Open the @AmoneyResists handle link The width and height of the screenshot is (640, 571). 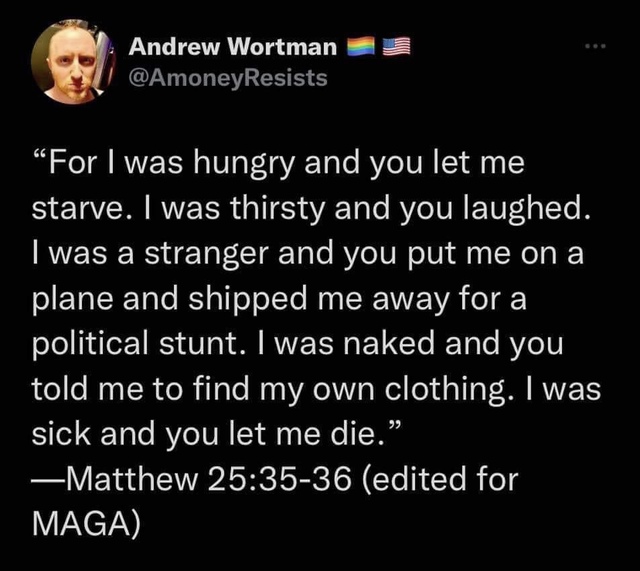tap(228, 78)
